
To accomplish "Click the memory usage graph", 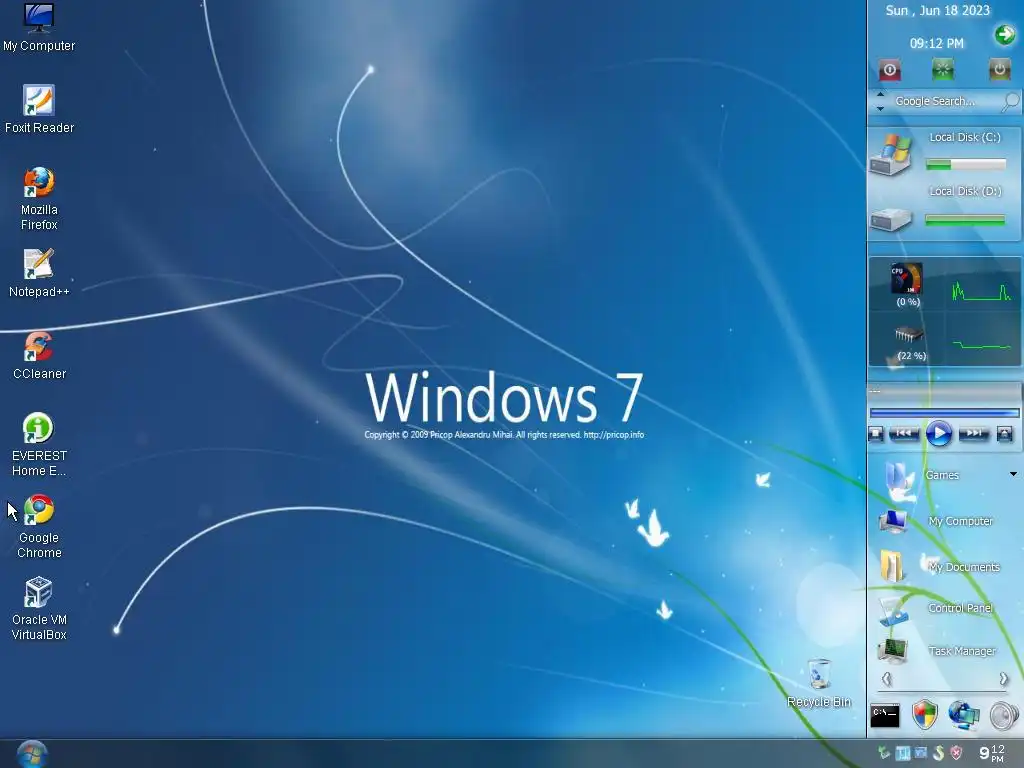I will coord(982,345).
